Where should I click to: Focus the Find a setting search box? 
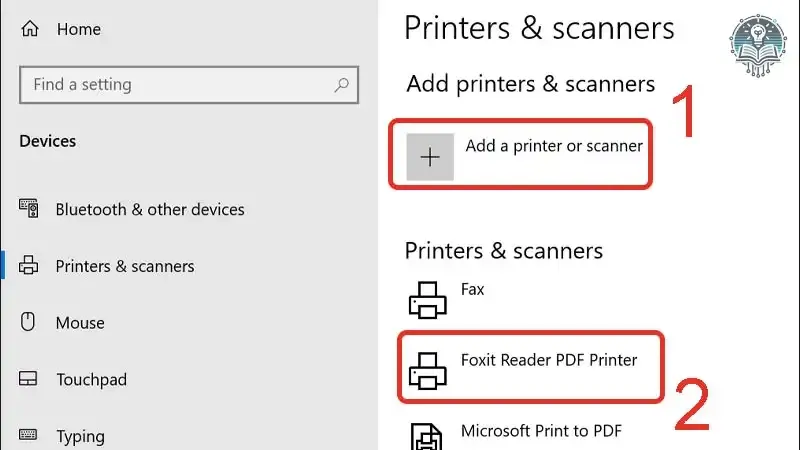189,85
